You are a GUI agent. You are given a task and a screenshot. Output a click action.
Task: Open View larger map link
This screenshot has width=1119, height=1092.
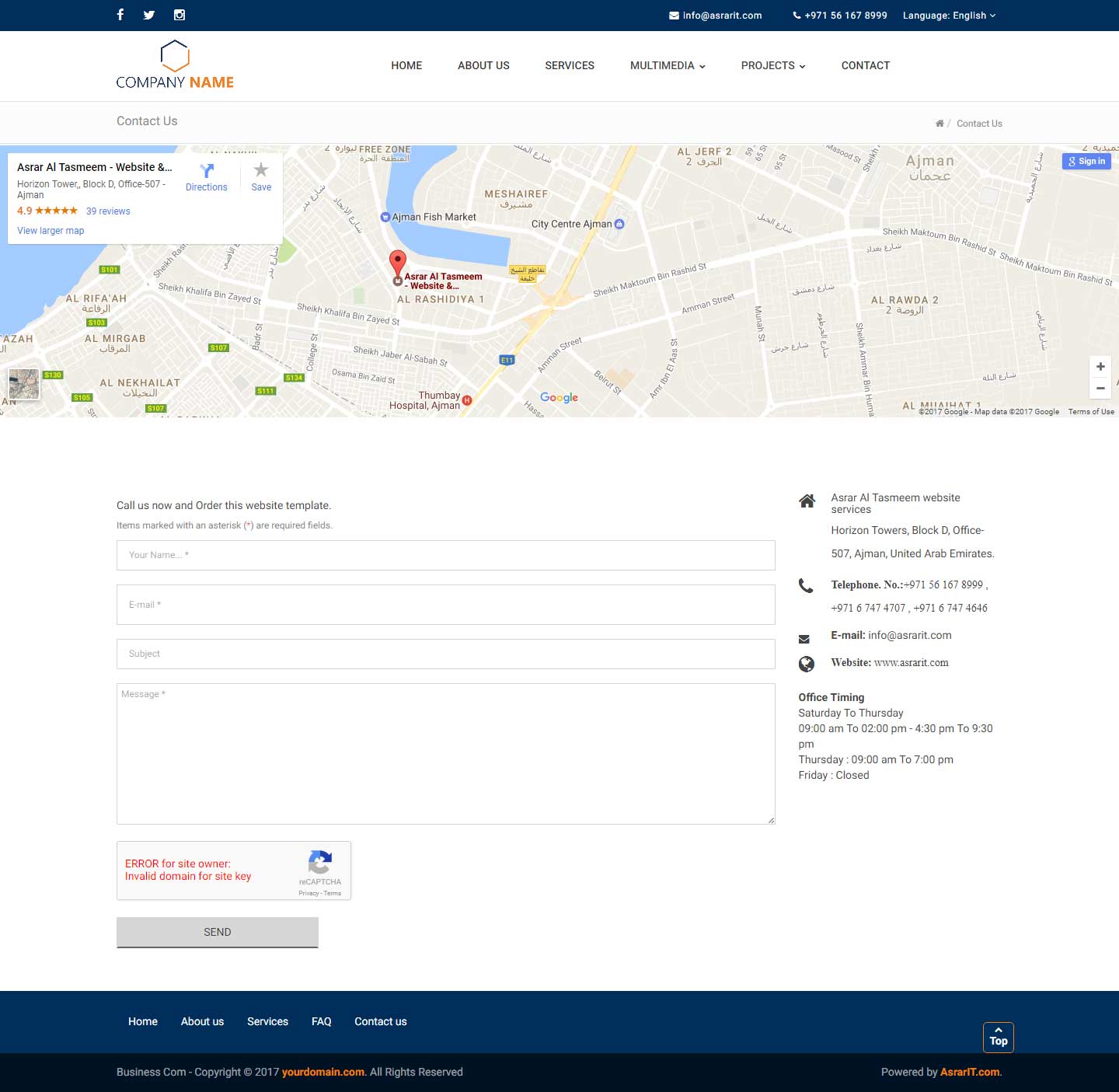point(51,231)
